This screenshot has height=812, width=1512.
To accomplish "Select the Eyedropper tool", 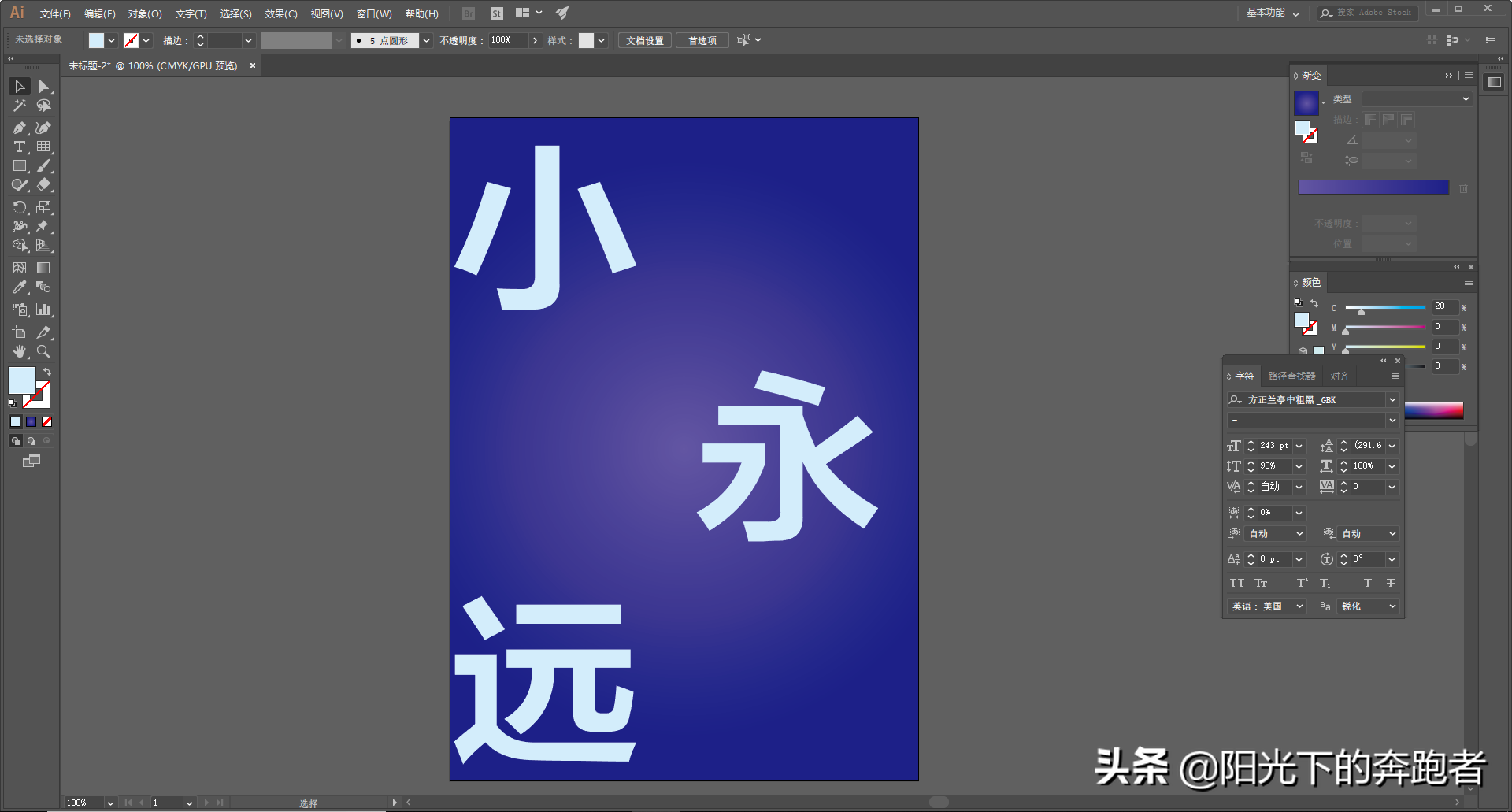I will 20,287.
